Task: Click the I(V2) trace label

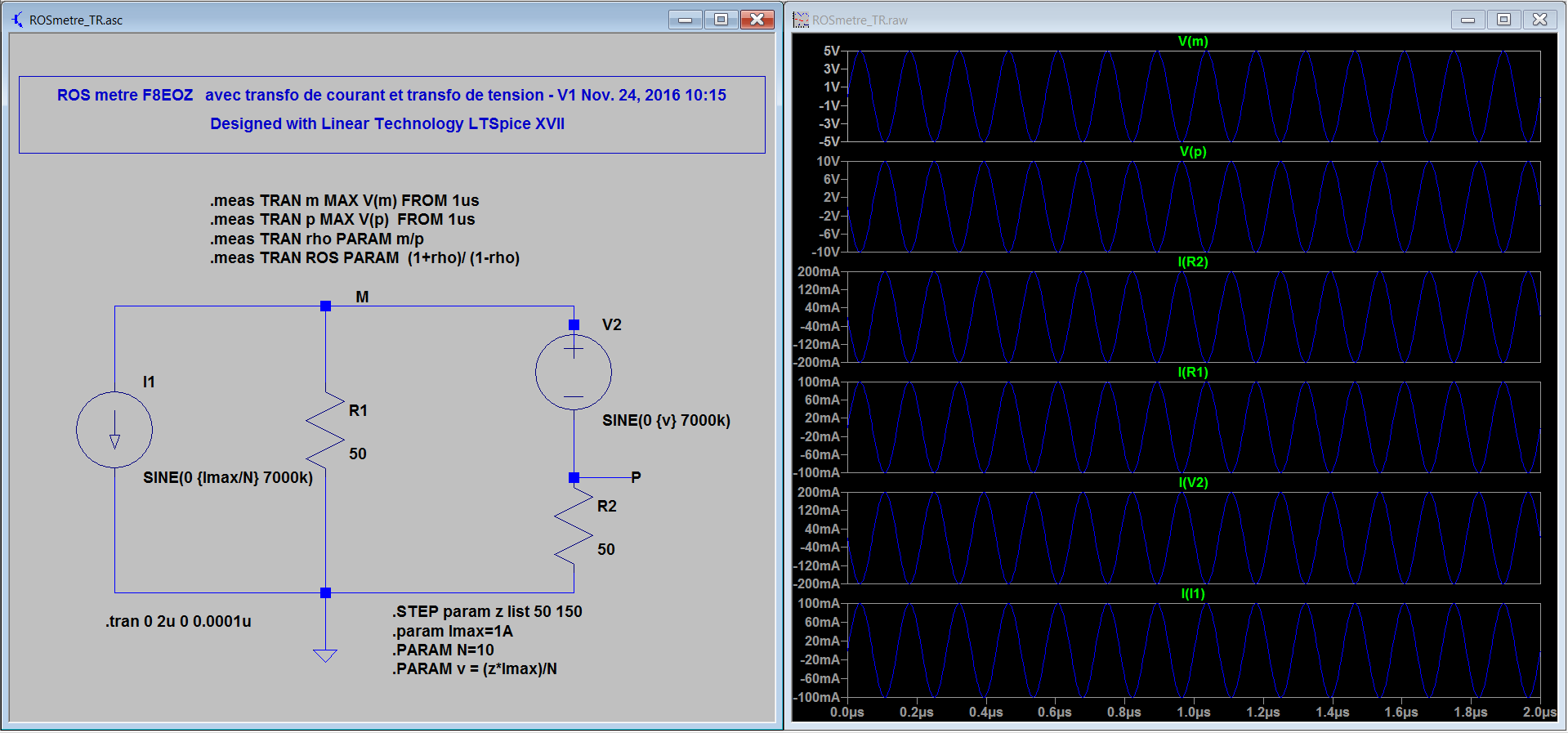Action: (x=1193, y=483)
